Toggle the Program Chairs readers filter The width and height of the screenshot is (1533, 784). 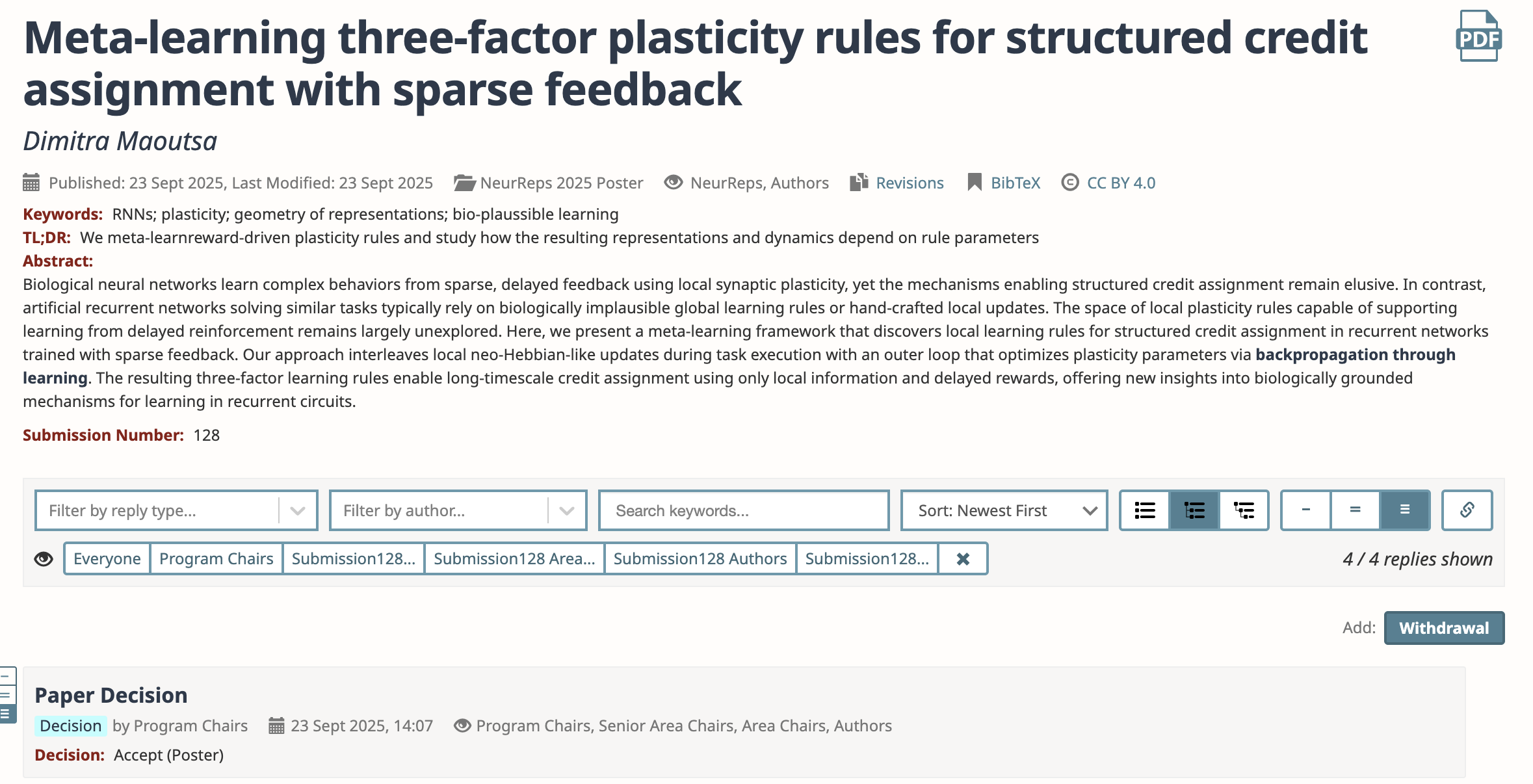pos(216,558)
